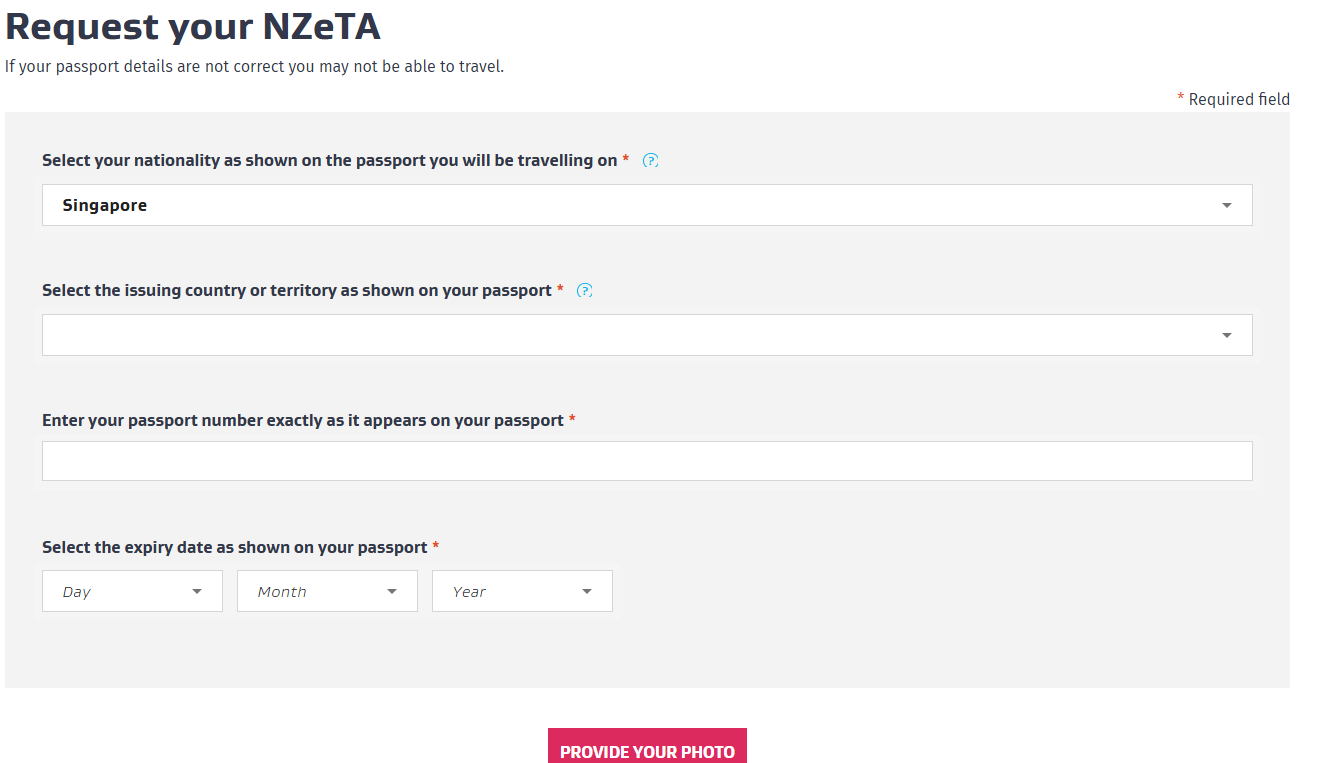Viewport: 1322px width, 763px height.
Task: Click the arrow inside the Day selector
Action: coord(197,591)
